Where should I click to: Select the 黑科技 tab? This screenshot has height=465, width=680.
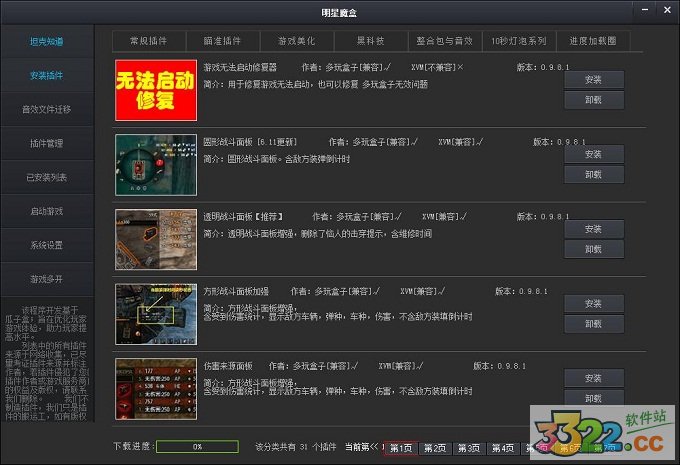pyautogui.click(x=371, y=41)
